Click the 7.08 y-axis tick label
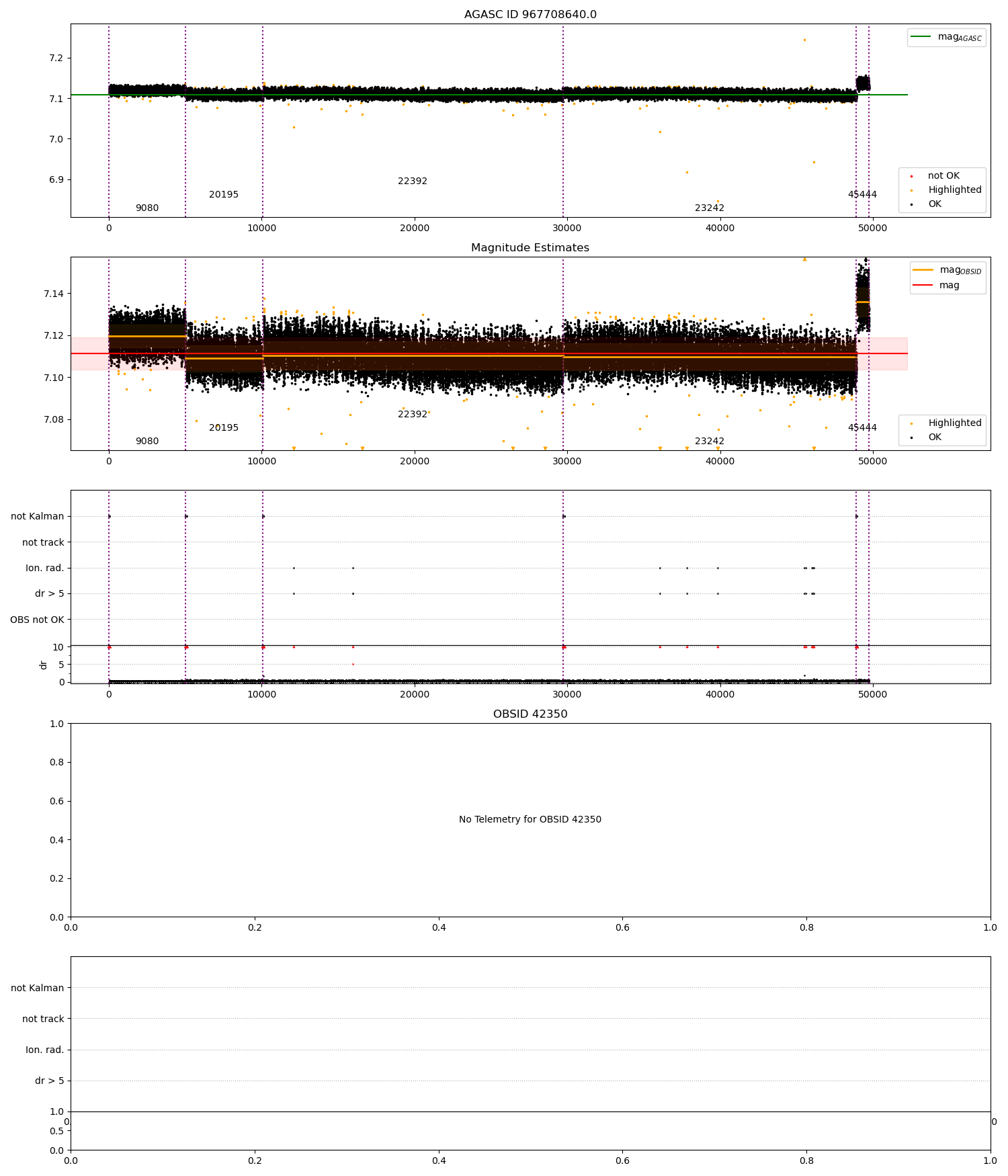Viewport: 1008px width, 1176px height. tap(53, 420)
